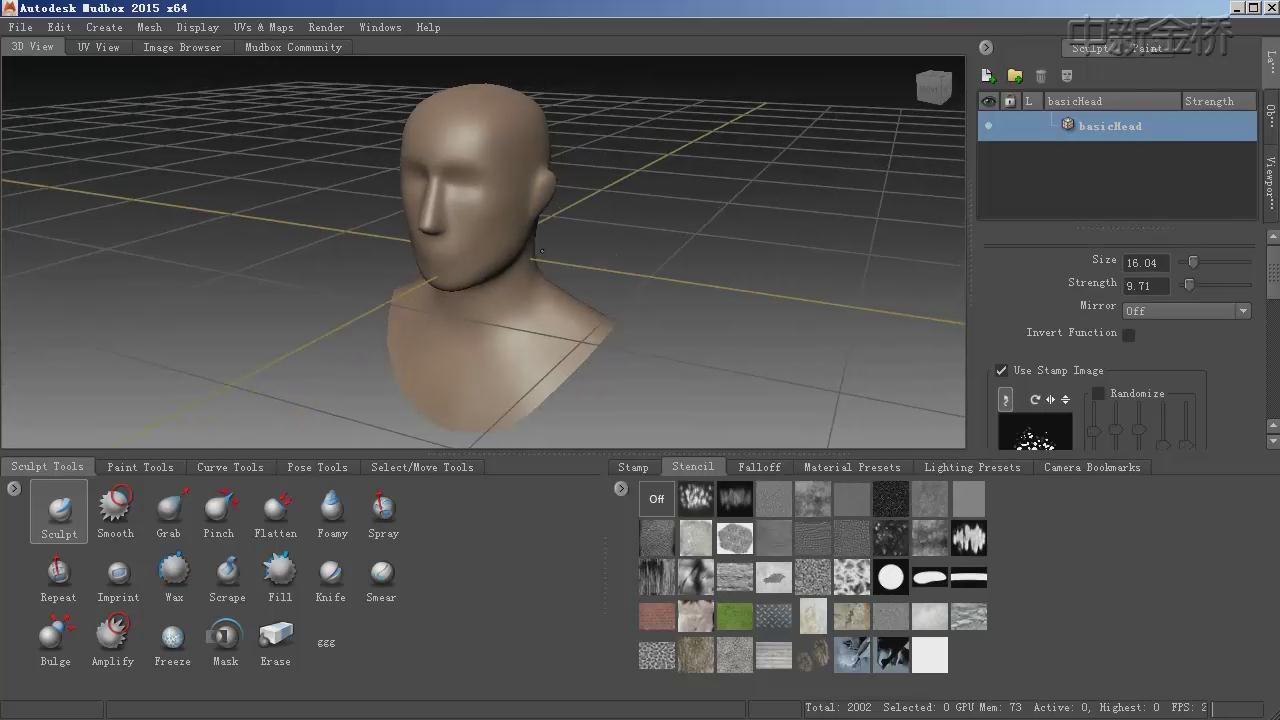Select the Smooth tool

click(115, 511)
